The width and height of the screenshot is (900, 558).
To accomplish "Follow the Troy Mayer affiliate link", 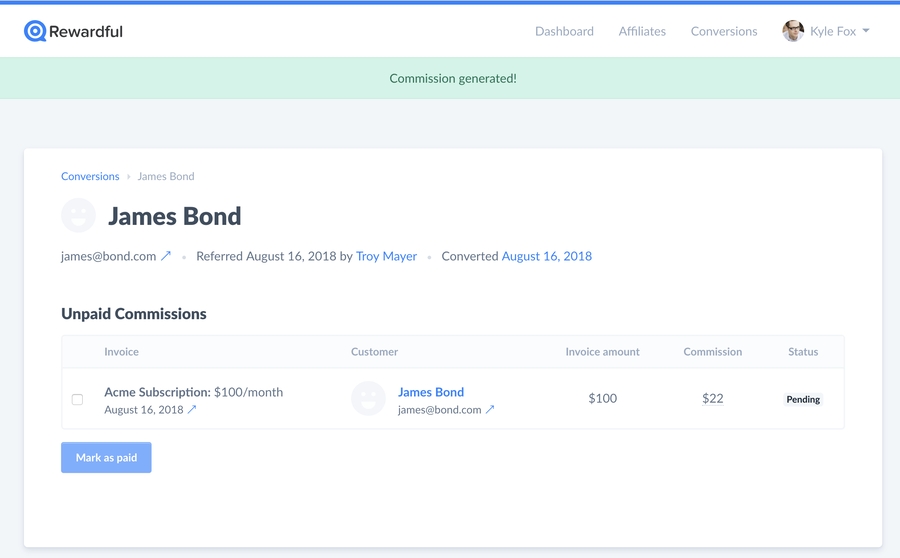I will point(386,256).
